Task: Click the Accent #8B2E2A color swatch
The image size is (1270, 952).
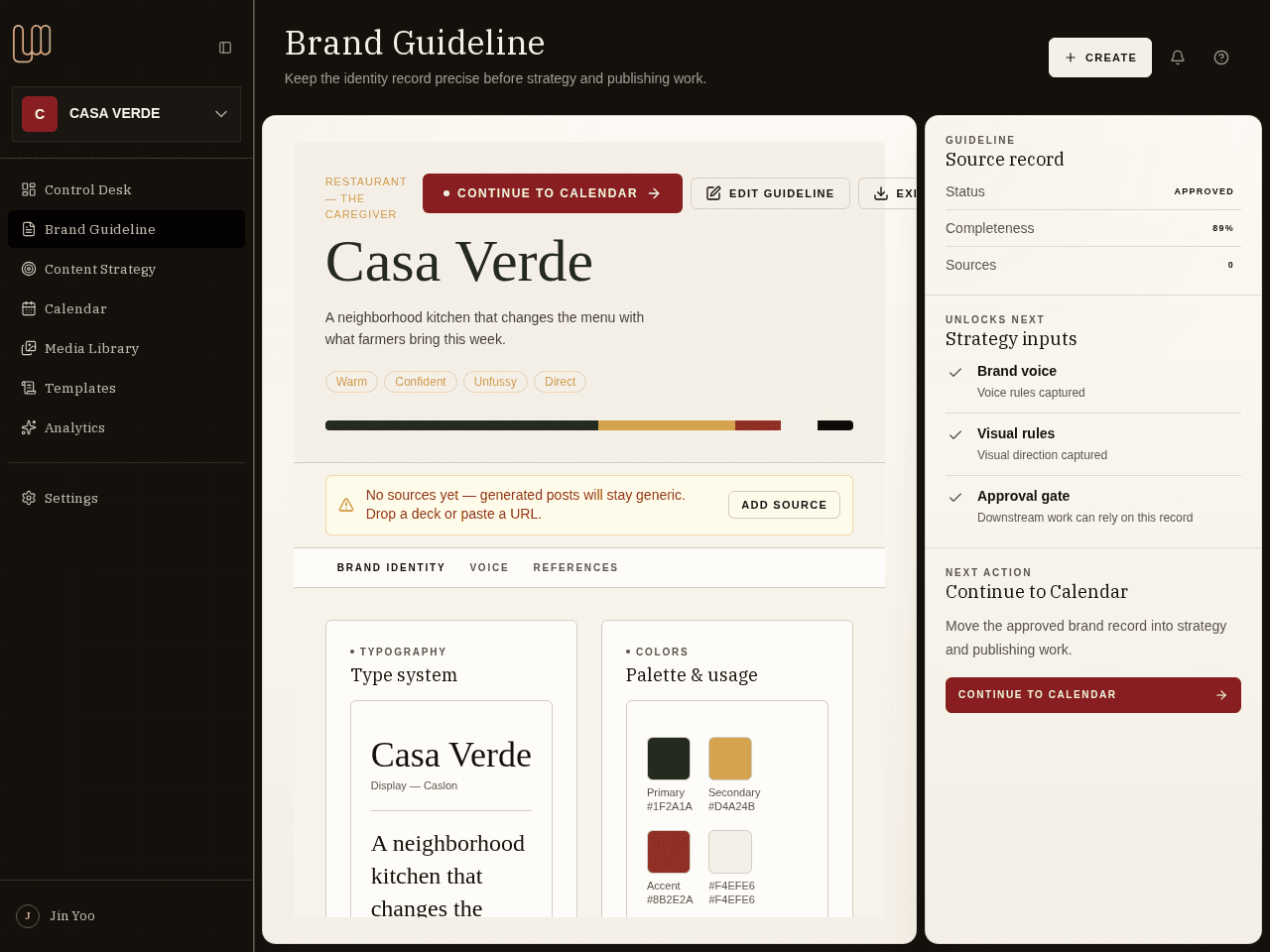Action: point(669,852)
